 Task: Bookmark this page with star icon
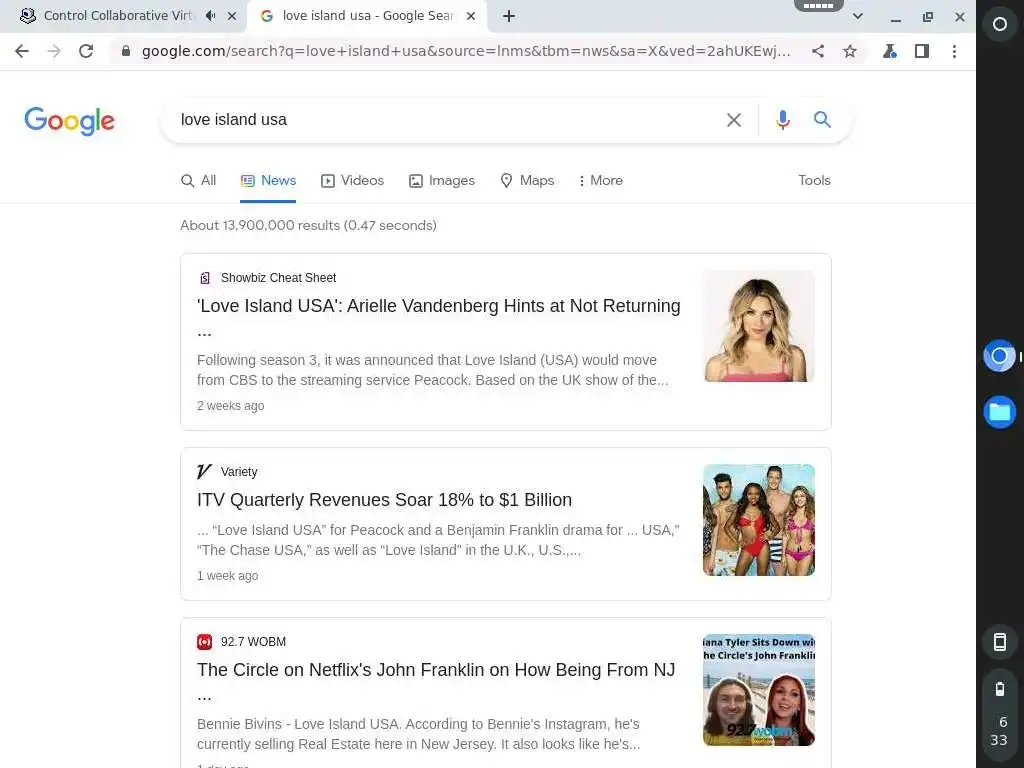pyautogui.click(x=849, y=51)
